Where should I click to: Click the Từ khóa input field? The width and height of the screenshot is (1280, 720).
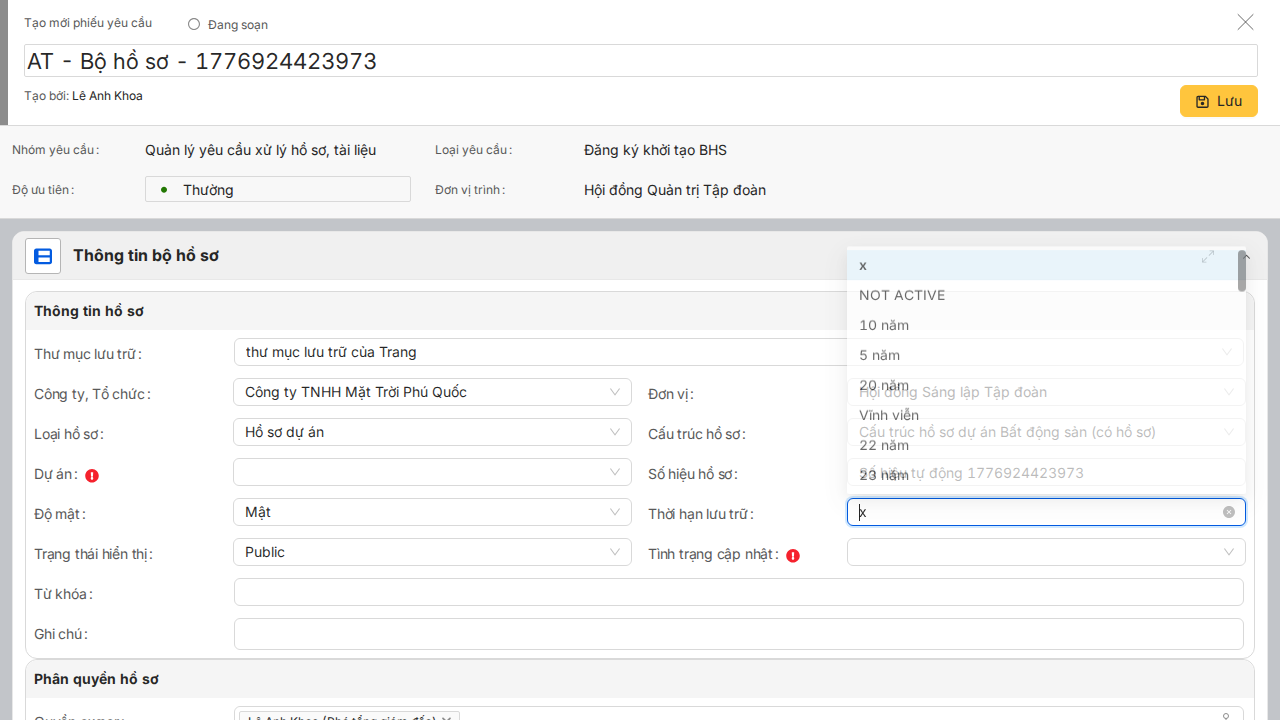[738, 592]
